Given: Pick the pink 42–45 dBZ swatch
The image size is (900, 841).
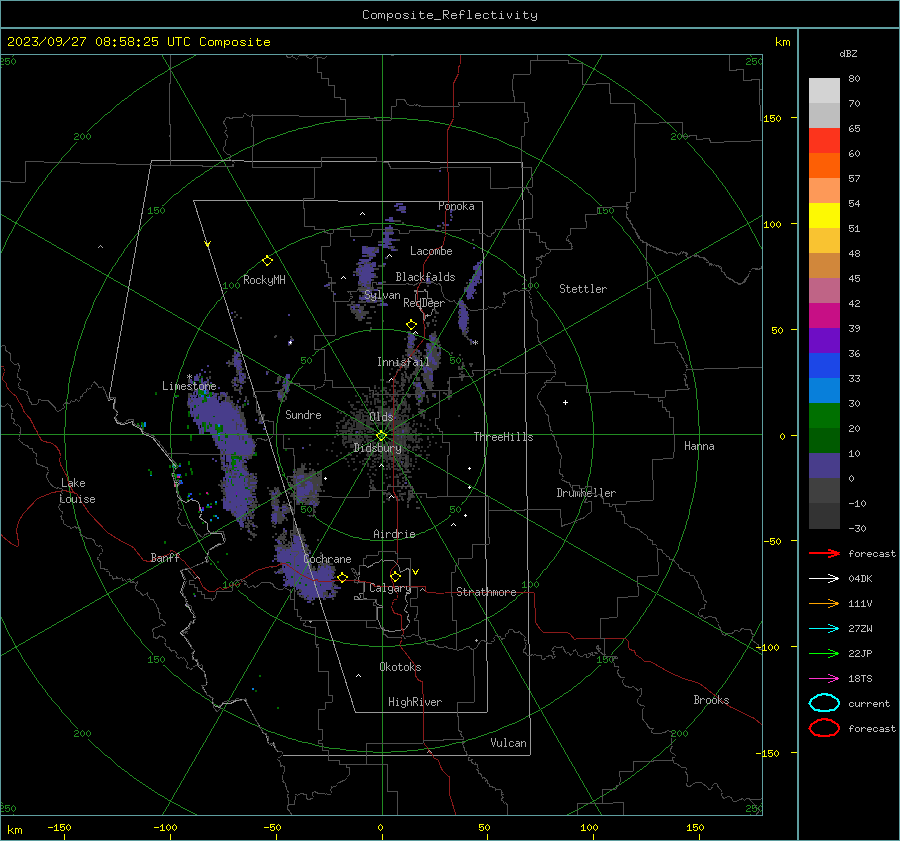Looking at the screenshot, I should (824, 291).
